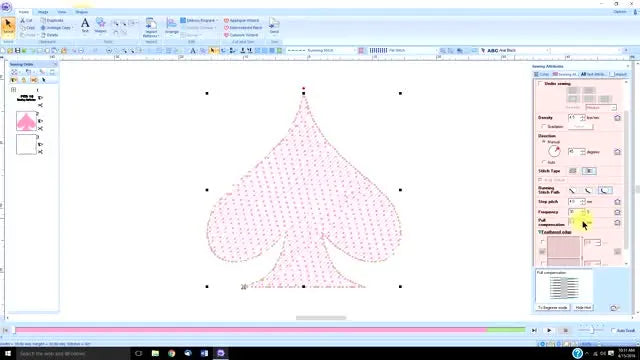Collapse the Feathered edge section
Screen dimensions: 640x360
(x=540, y=232)
